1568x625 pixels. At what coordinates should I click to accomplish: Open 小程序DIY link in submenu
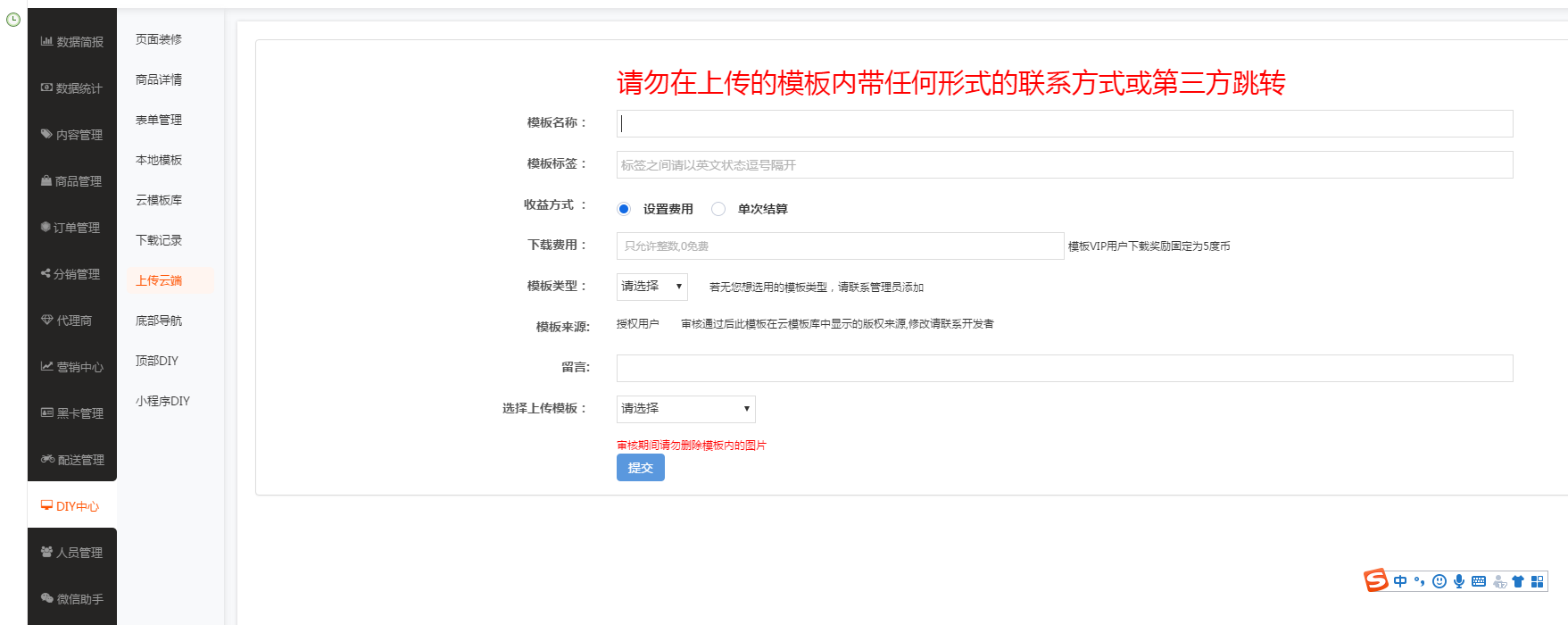162,401
